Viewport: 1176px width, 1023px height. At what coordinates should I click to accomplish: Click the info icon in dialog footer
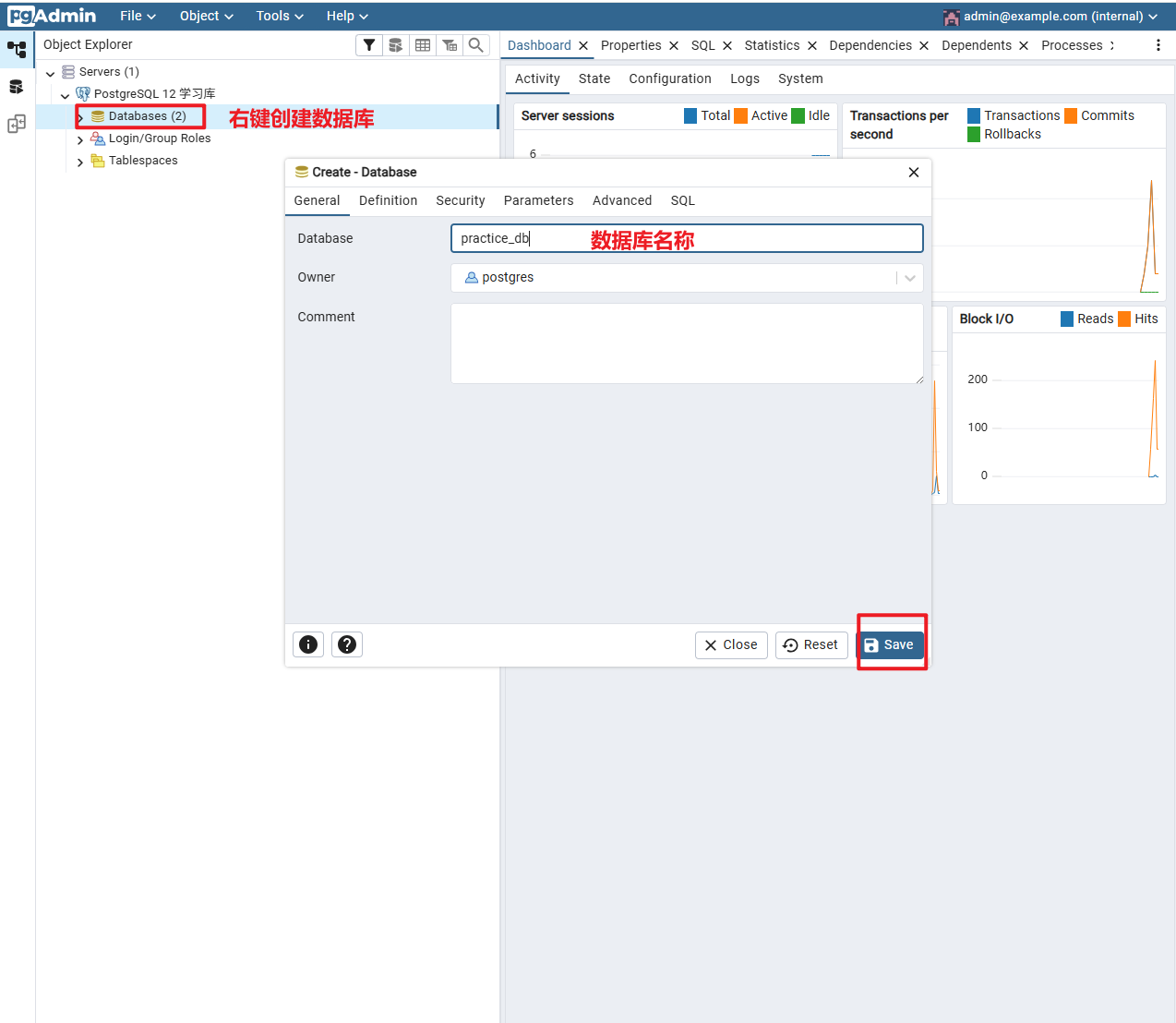point(308,644)
